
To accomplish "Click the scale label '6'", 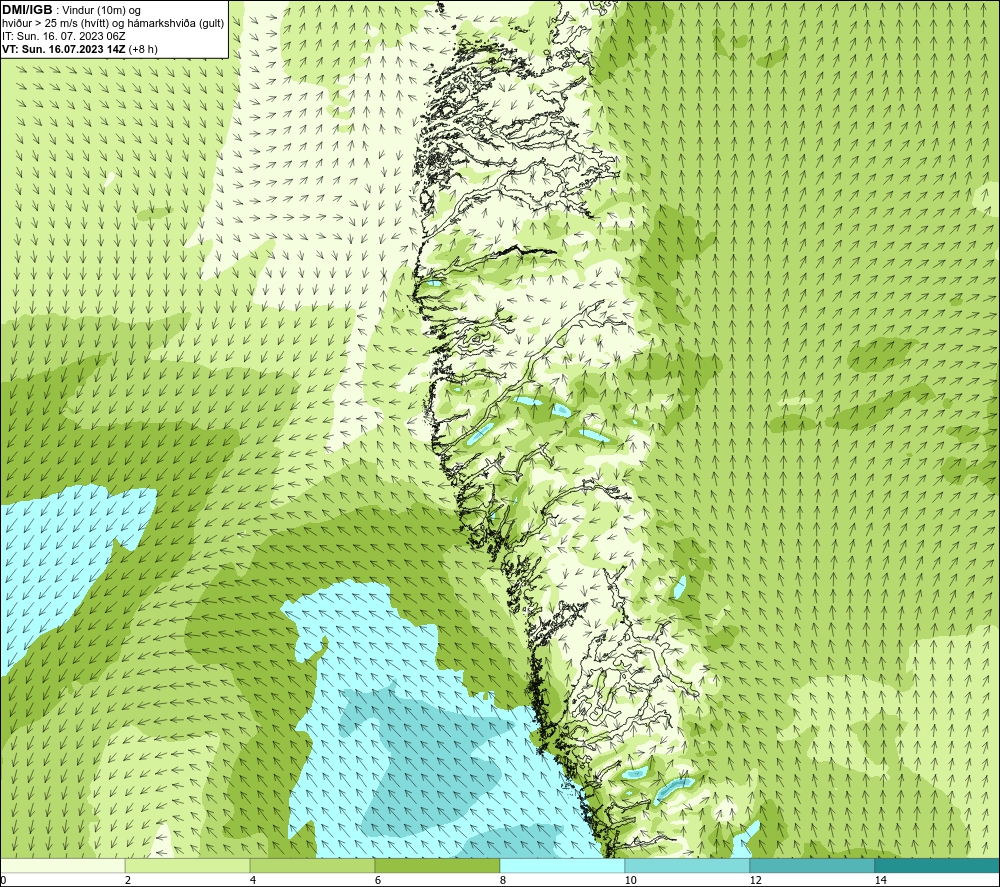I will 378,881.
